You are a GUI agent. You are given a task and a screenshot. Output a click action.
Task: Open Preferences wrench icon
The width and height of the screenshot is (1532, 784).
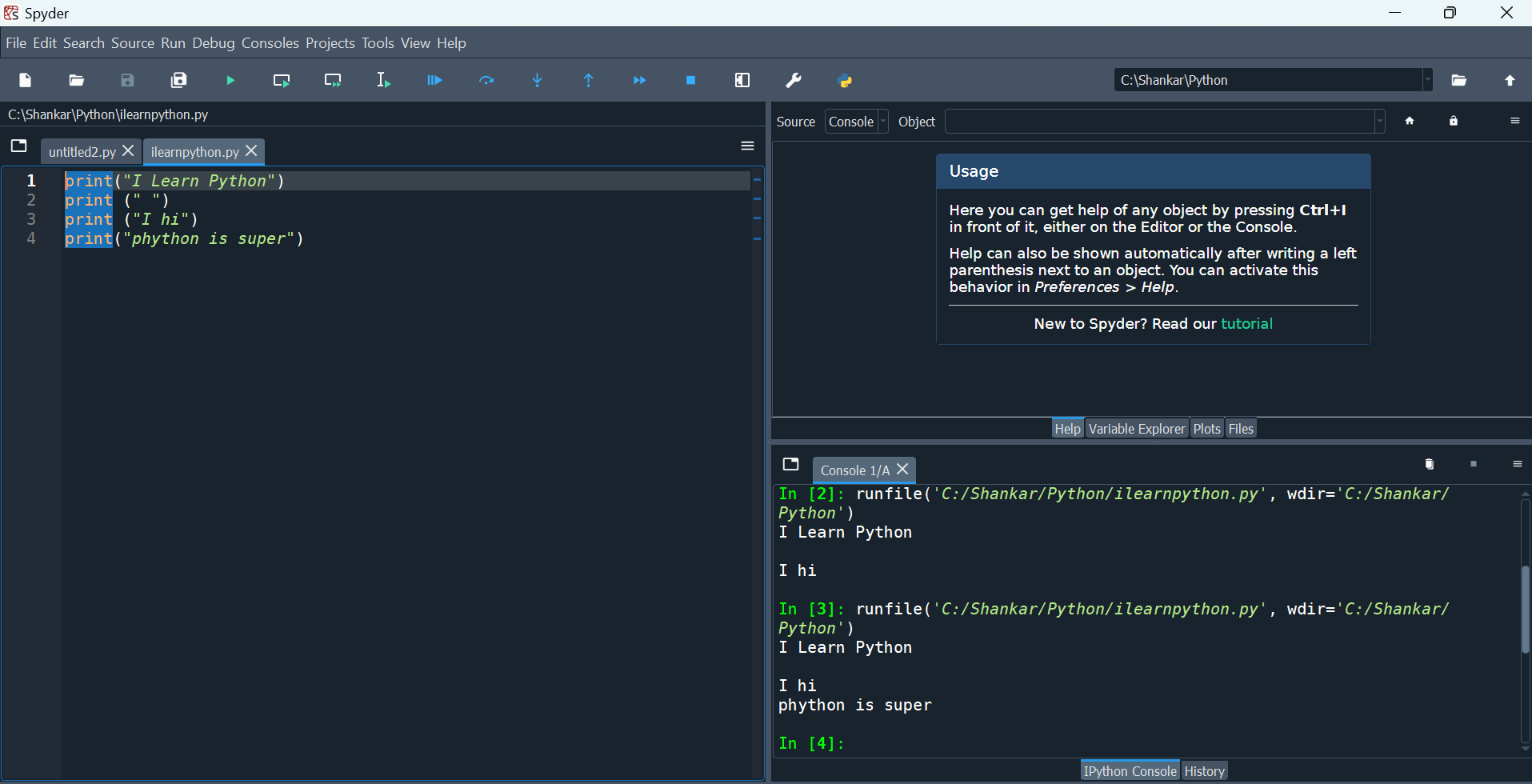pos(794,81)
